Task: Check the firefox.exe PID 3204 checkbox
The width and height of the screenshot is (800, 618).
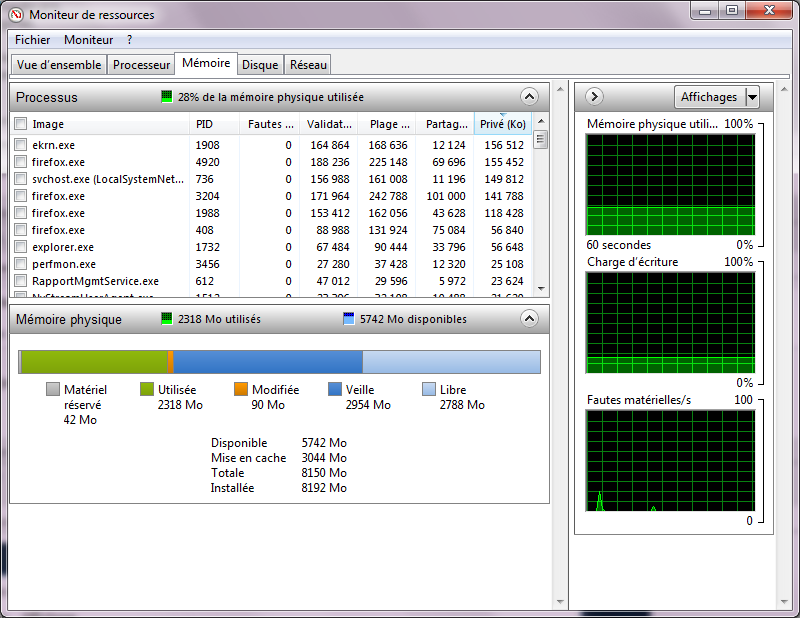Action: (20, 195)
